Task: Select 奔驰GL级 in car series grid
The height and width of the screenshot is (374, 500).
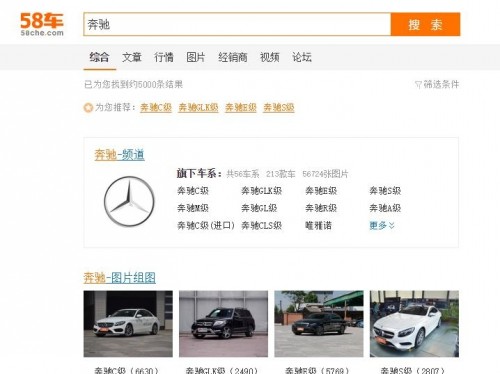Action: pos(259,208)
